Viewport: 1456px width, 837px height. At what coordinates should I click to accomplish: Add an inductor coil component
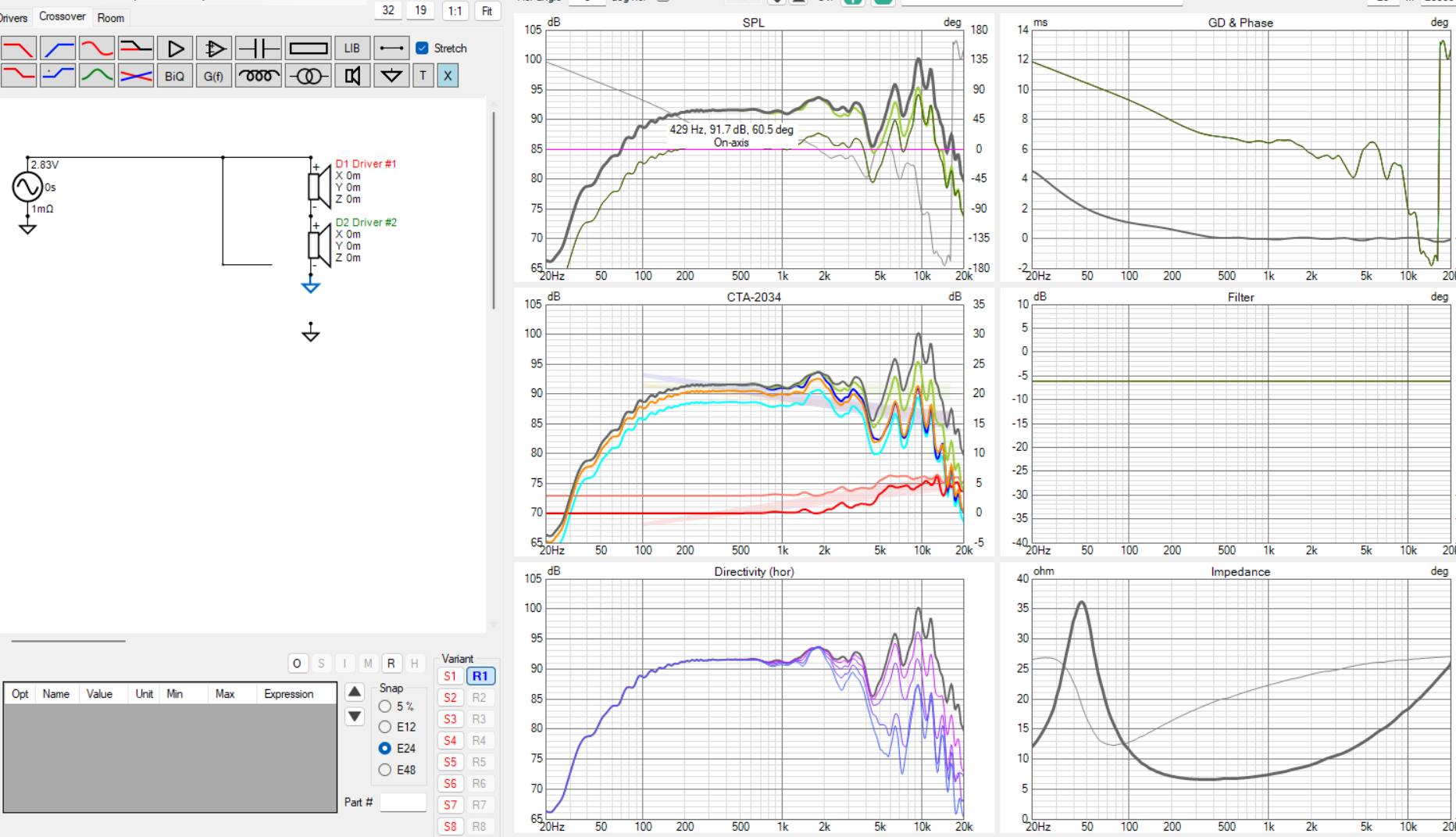coord(258,75)
